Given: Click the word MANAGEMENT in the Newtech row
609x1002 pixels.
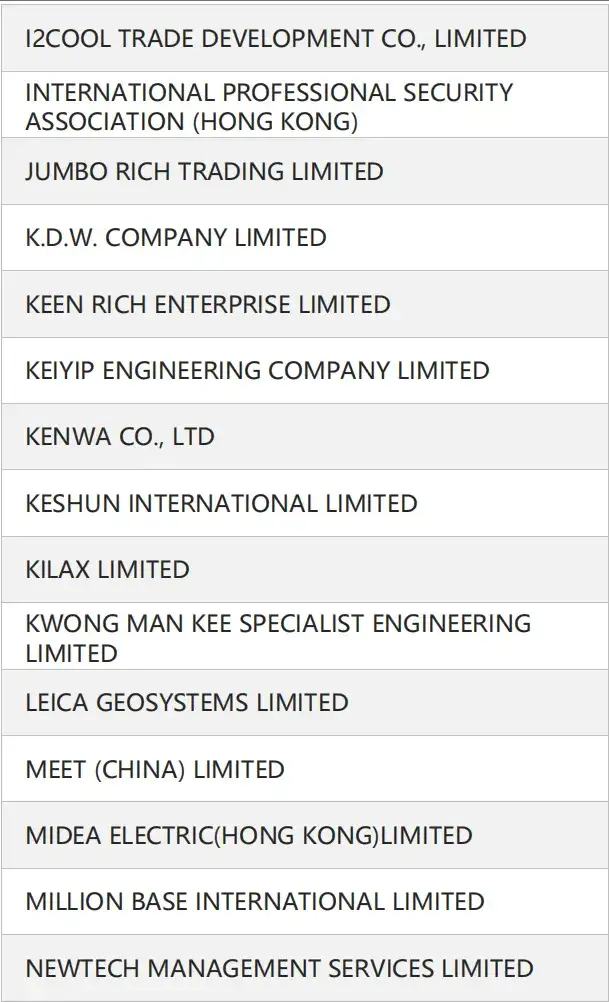Looking at the screenshot, I should click(234, 968).
